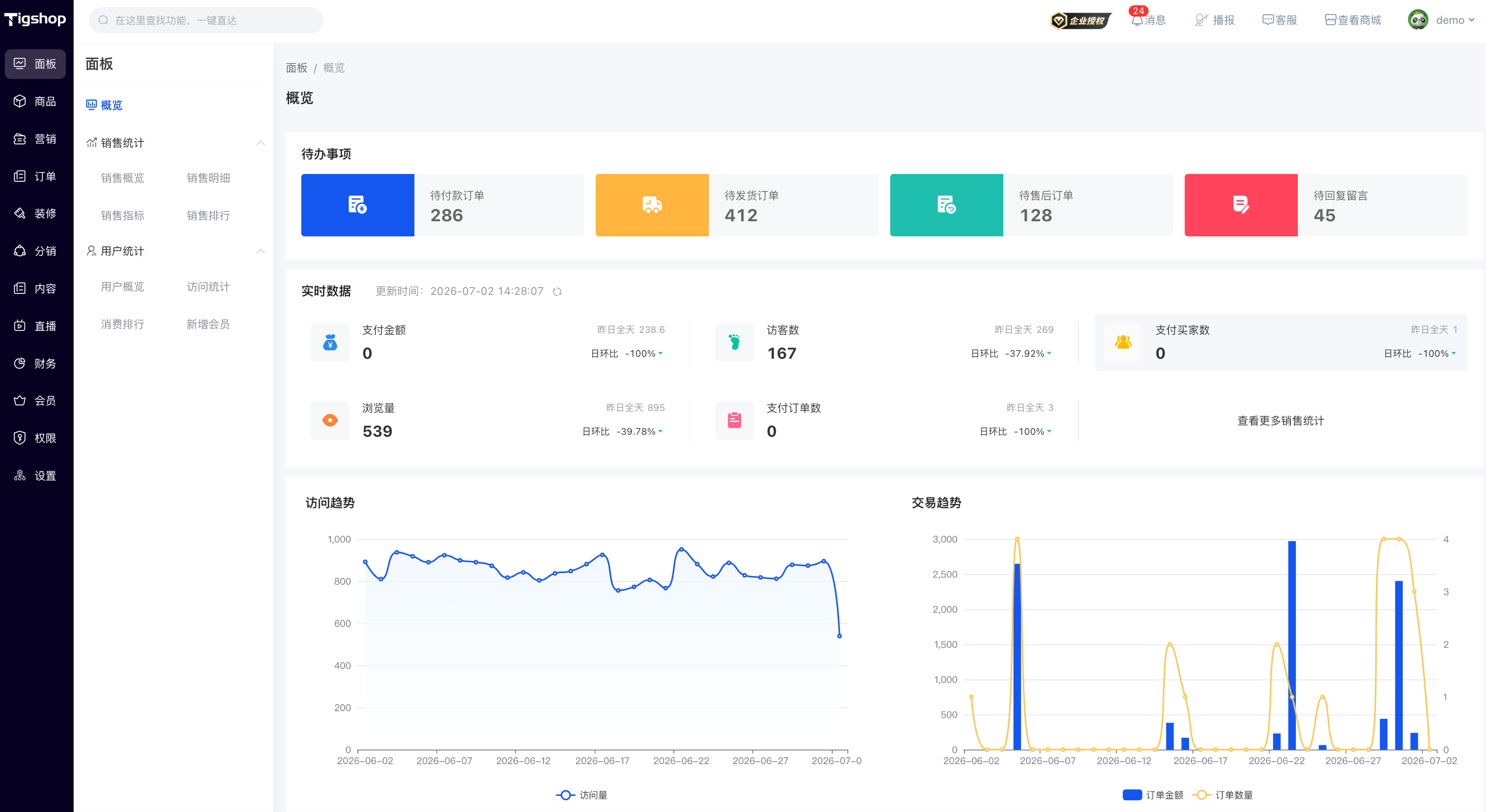
Task: Toggle 访问量 legend in visit trend chart
Action: click(582, 795)
